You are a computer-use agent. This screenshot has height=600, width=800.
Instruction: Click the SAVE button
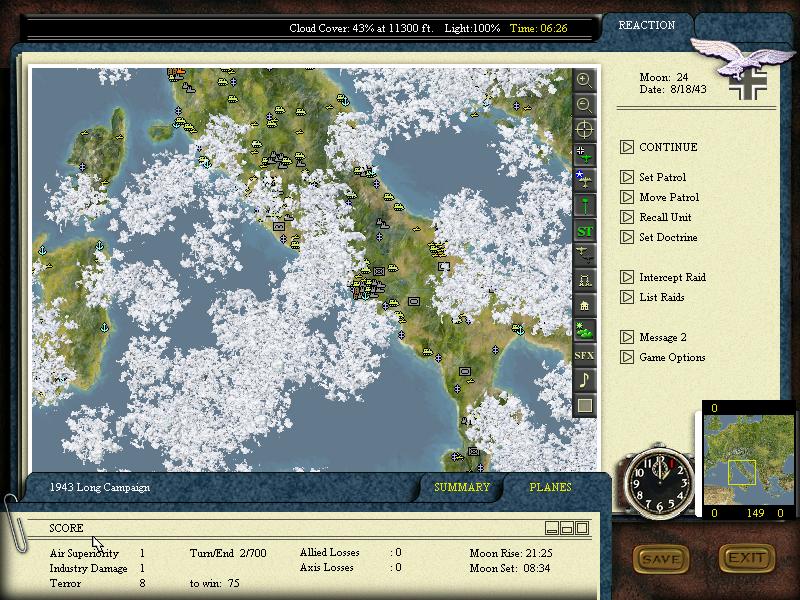[x=661, y=559]
